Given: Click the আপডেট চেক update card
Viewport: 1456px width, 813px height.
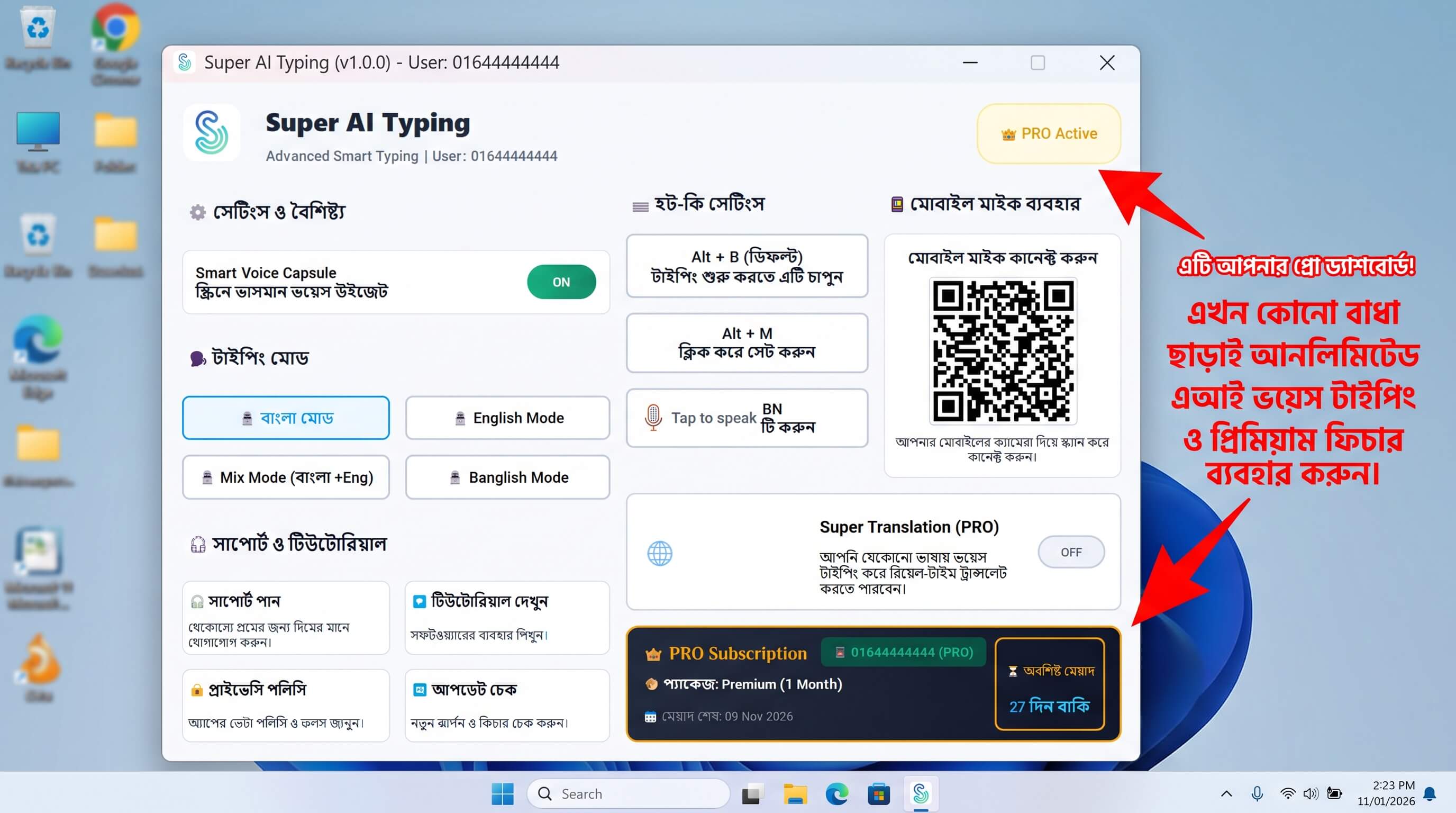Looking at the screenshot, I should click(x=507, y=705).
